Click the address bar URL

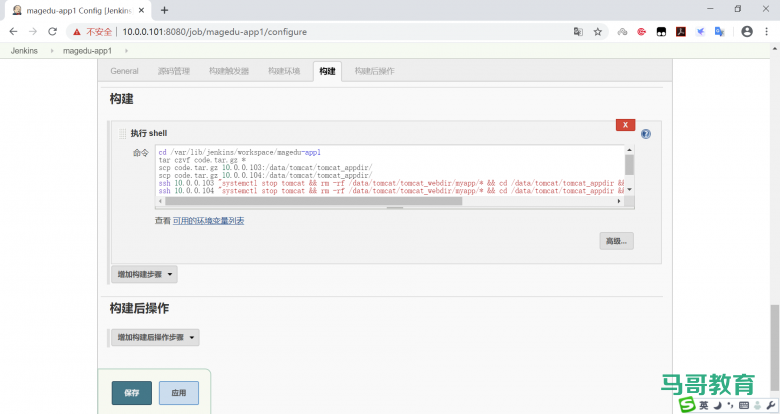[x=214, y=32]
